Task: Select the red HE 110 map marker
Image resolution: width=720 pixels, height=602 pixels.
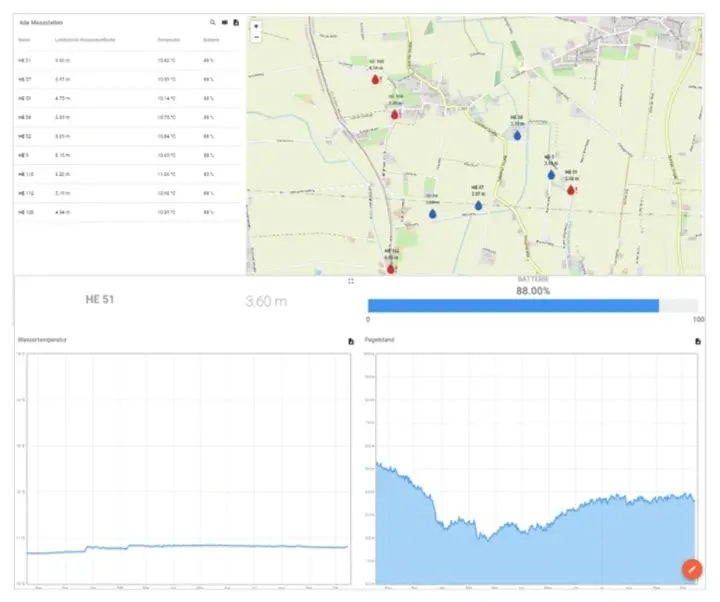Action: [x=394, y=114]
